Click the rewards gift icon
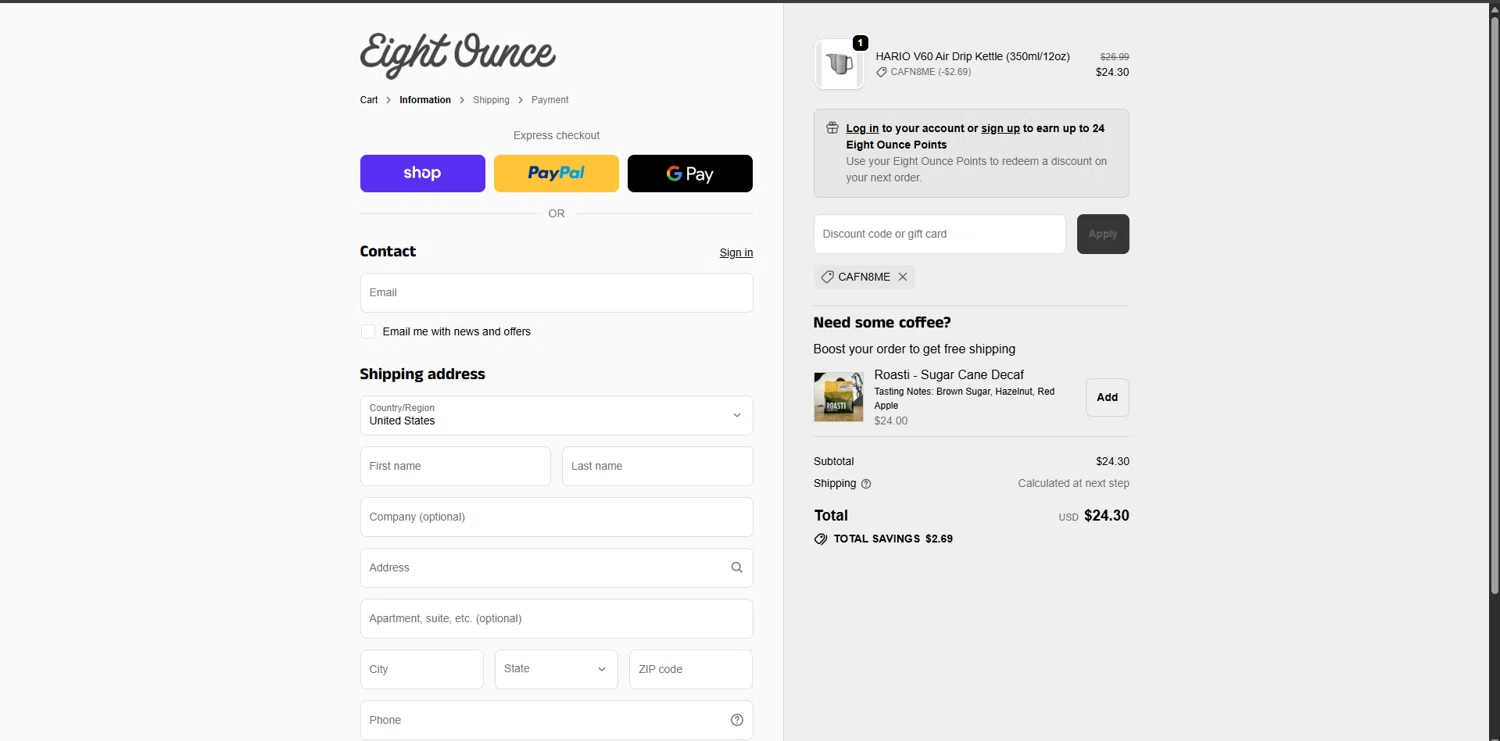 tap(832, 128)
